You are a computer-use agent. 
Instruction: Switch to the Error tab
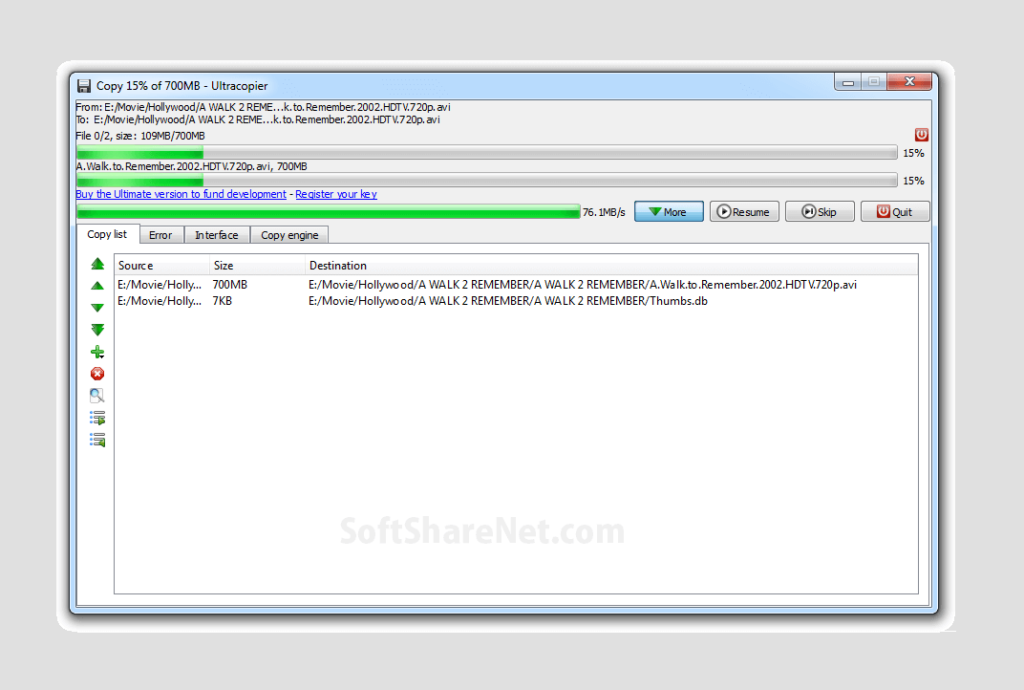161,235
